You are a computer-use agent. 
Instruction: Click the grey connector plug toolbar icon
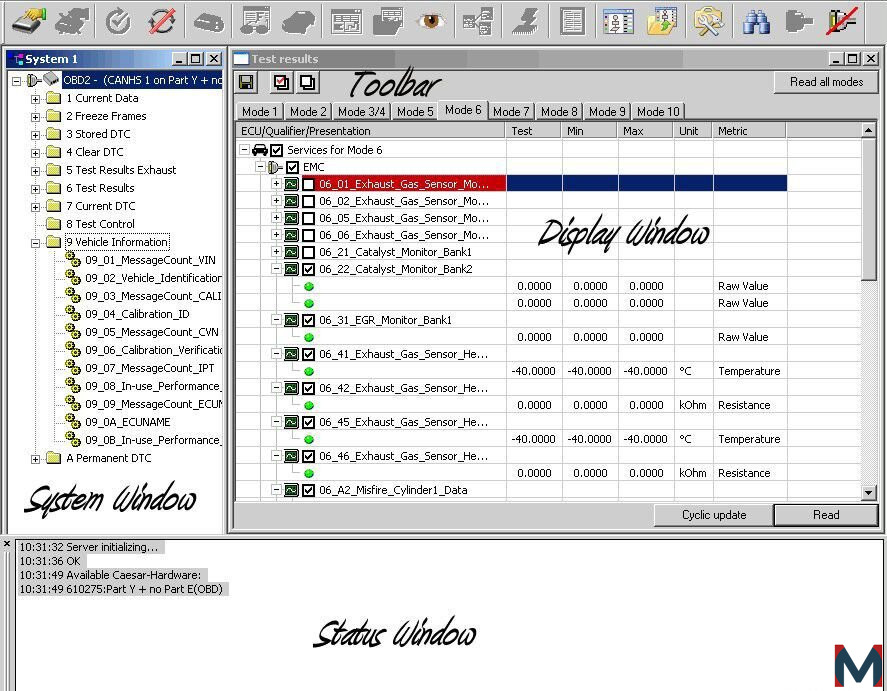(799, 21)
